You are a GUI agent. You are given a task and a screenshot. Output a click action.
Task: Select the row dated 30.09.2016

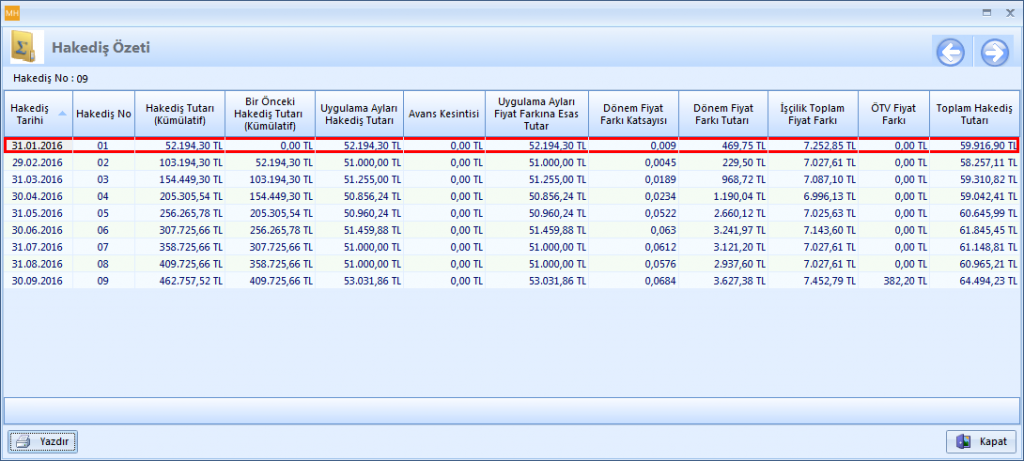36,281
